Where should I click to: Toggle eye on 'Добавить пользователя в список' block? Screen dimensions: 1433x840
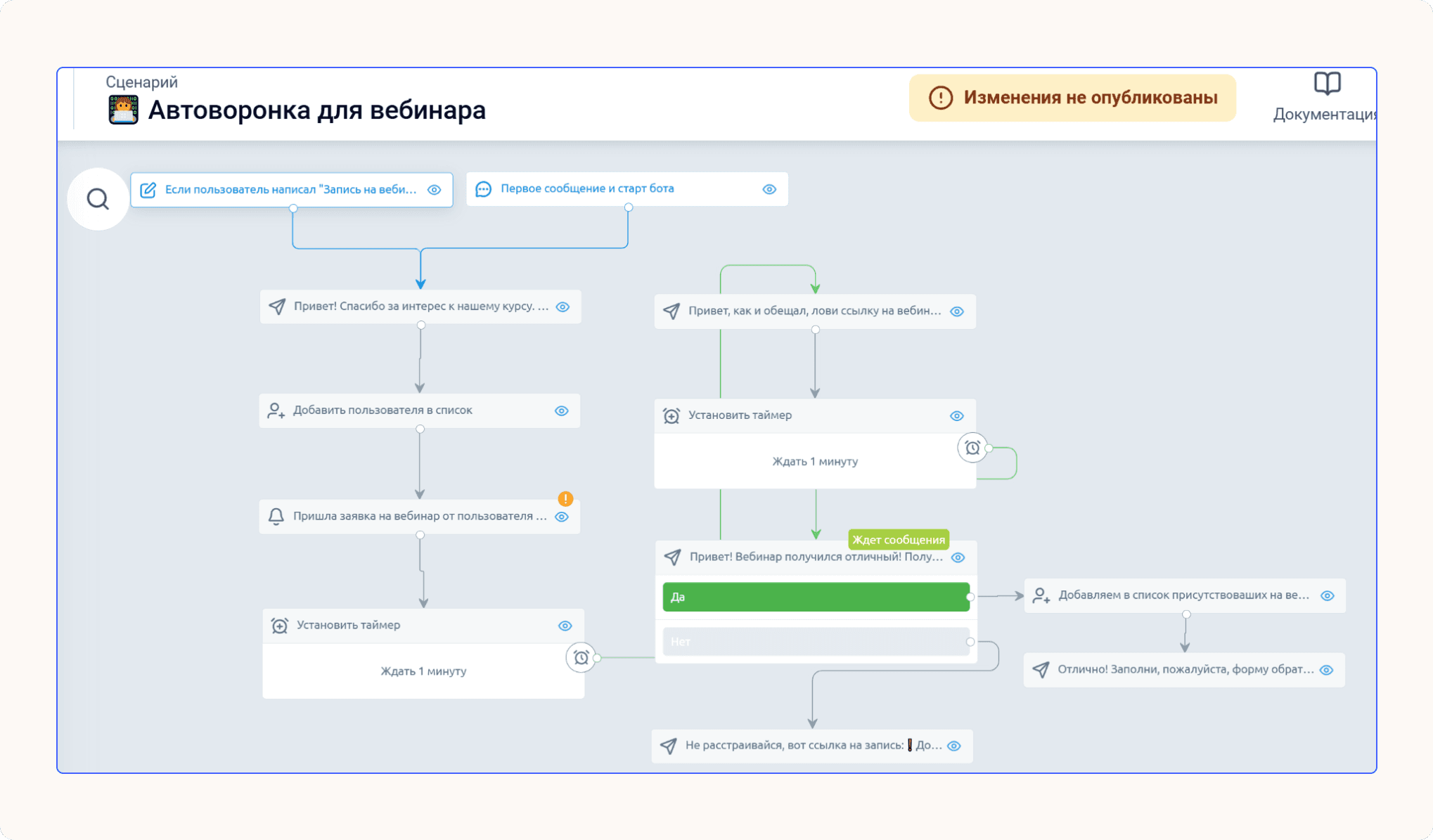coord(561,411)
